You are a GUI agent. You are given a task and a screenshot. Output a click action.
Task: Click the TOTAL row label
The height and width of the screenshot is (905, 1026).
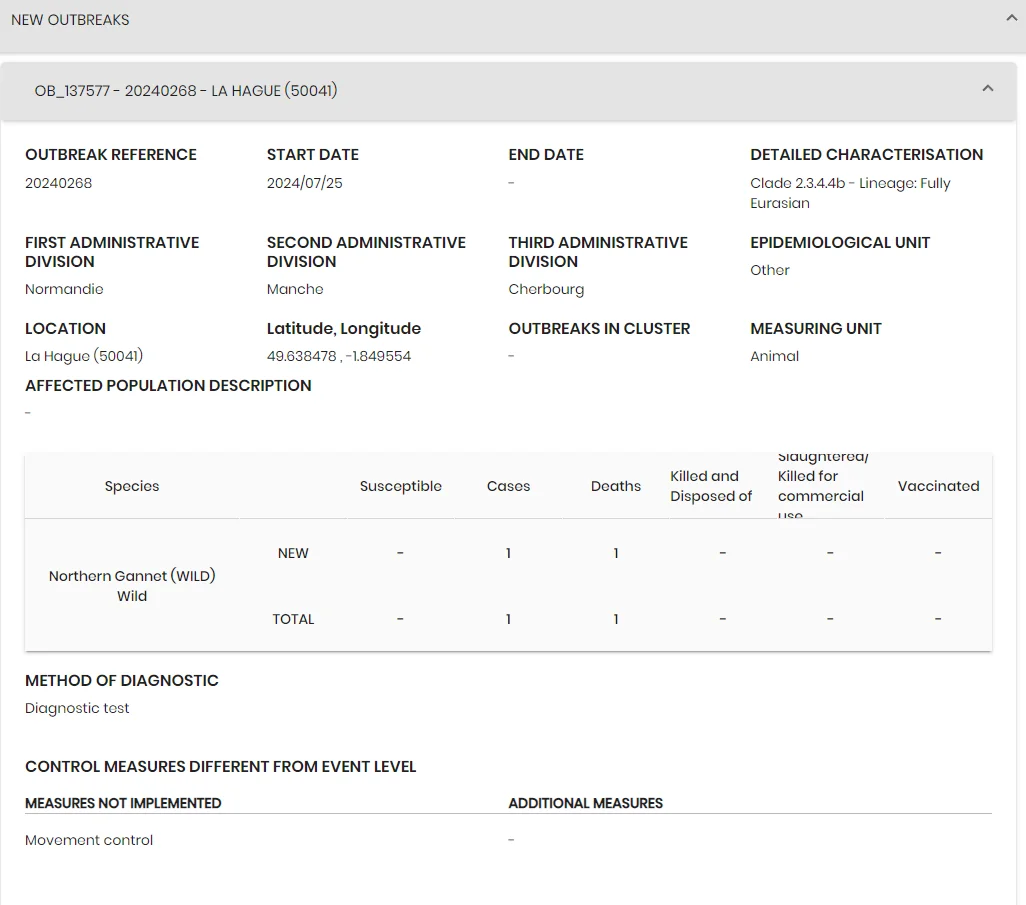[293, 619]
